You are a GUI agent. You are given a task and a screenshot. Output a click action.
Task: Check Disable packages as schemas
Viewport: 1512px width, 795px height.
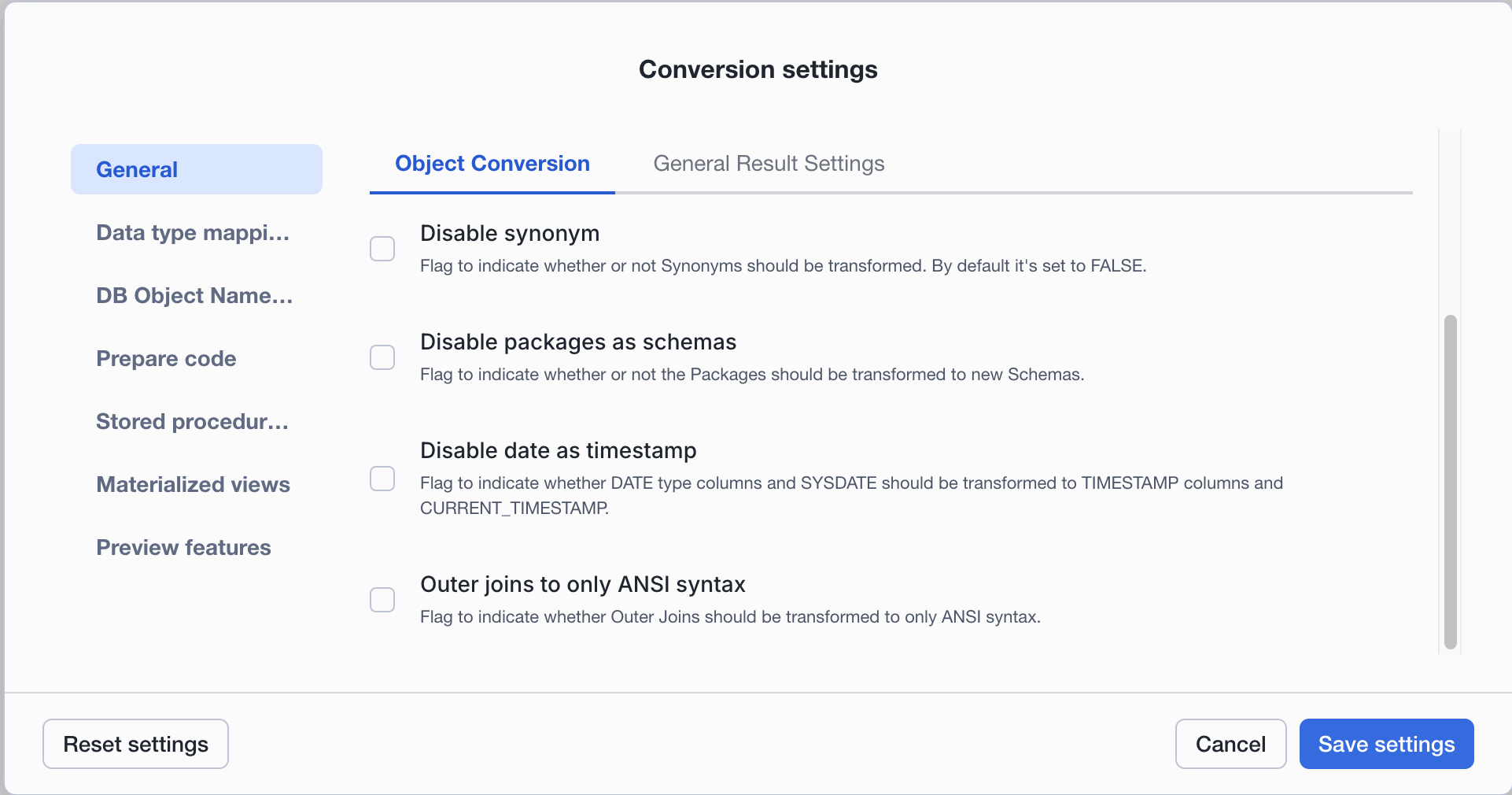(x=382, y=357)
